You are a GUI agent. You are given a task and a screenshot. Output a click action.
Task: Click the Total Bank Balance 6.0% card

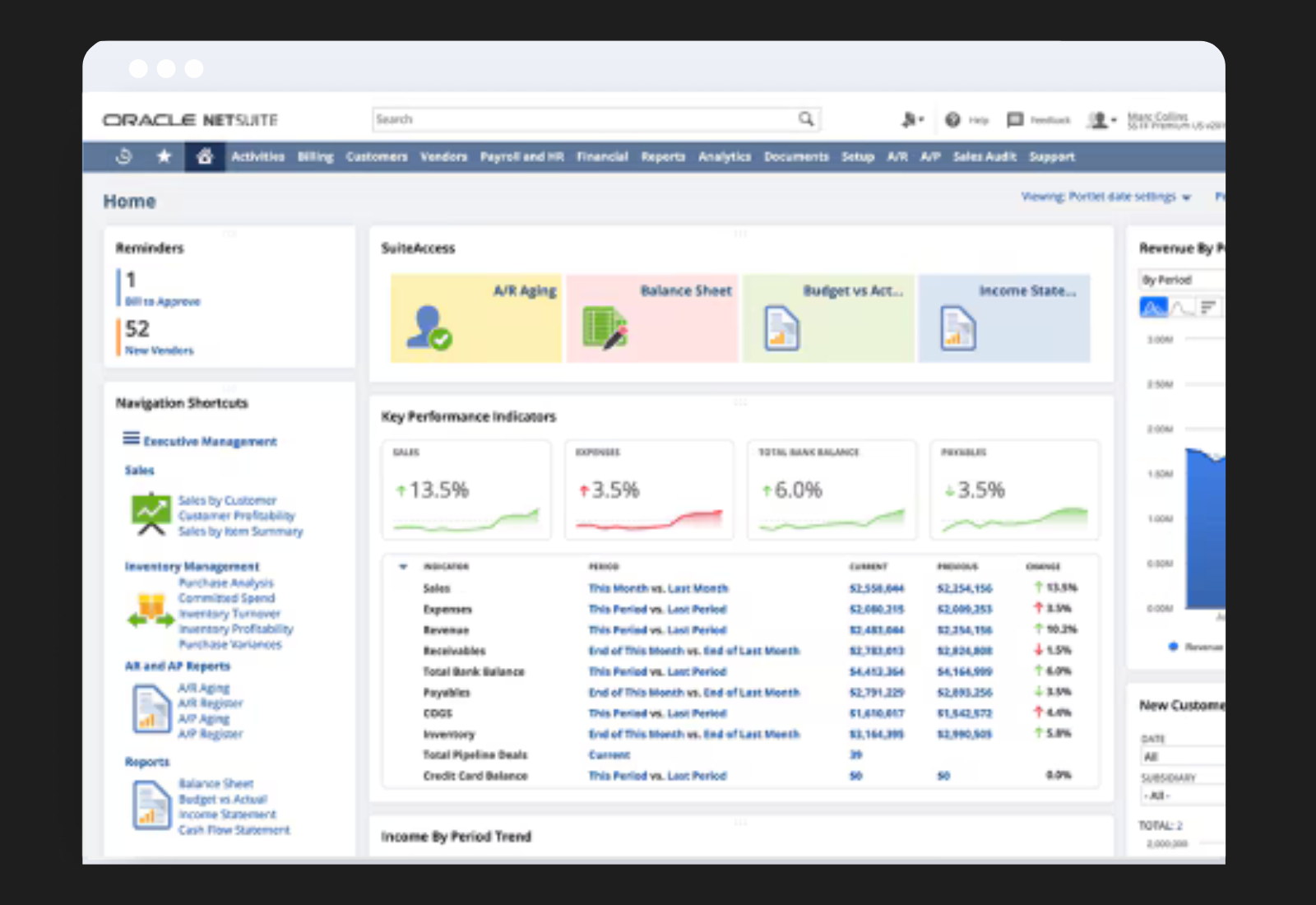tap(832, 490)
